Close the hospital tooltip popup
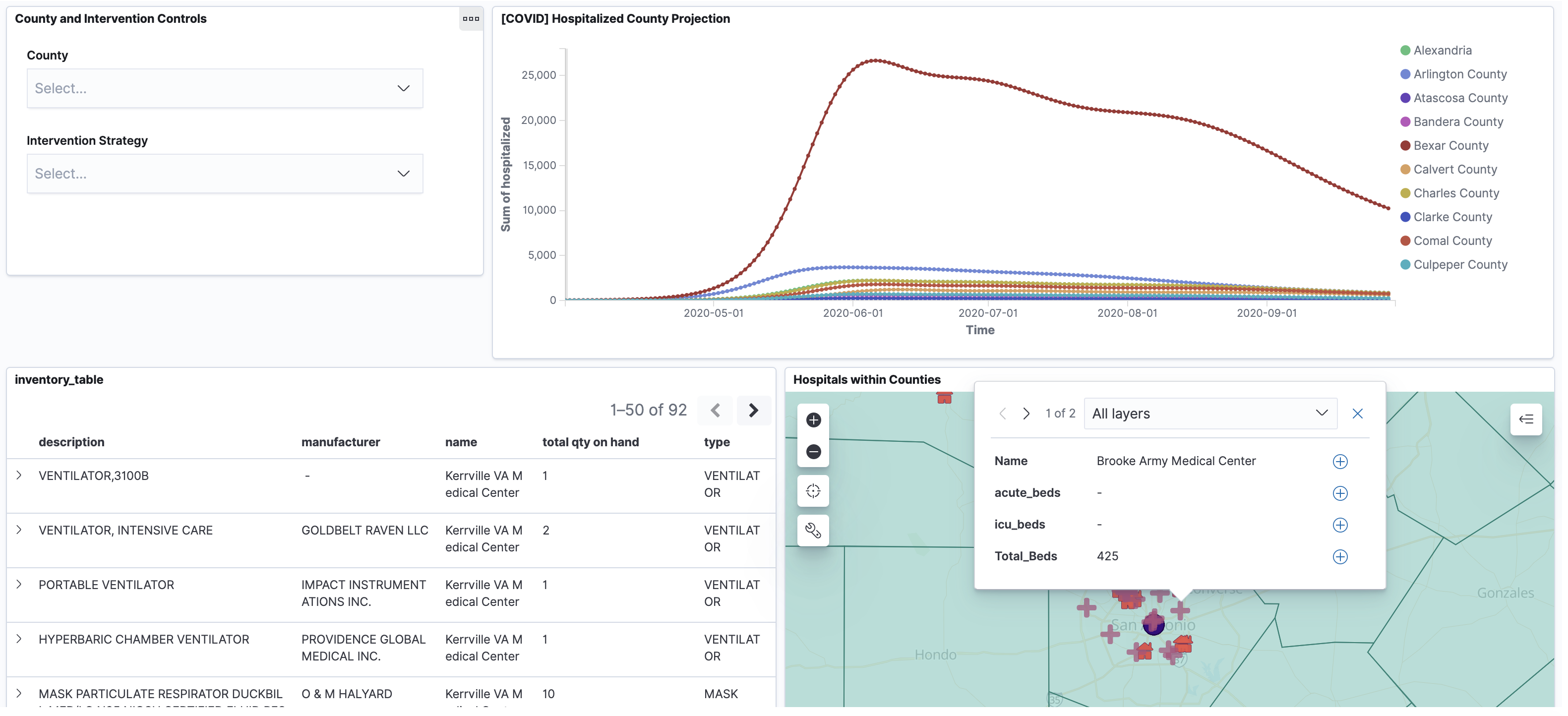This screenshot has height=716, width=1568. [1357, 414]
